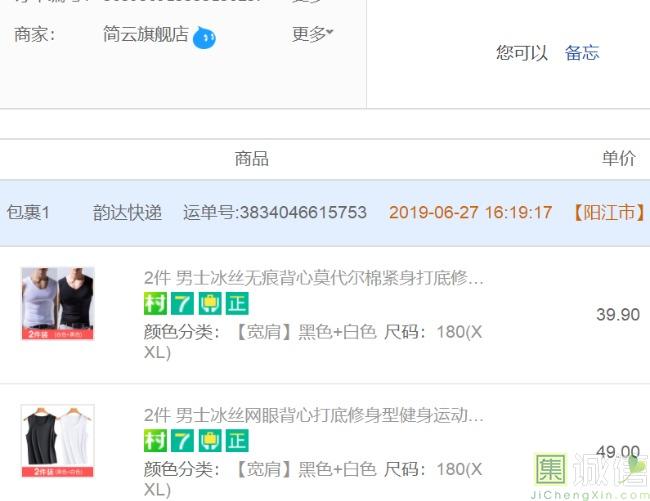
Task: Click the yellow bag badge on second product
Action: pos(210,440)
